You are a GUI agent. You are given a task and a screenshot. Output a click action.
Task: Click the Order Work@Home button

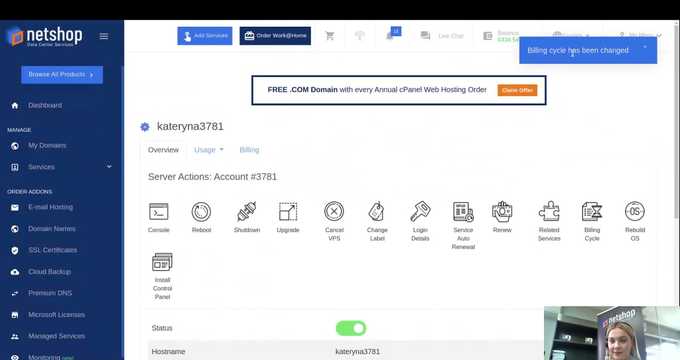point(275,36)
